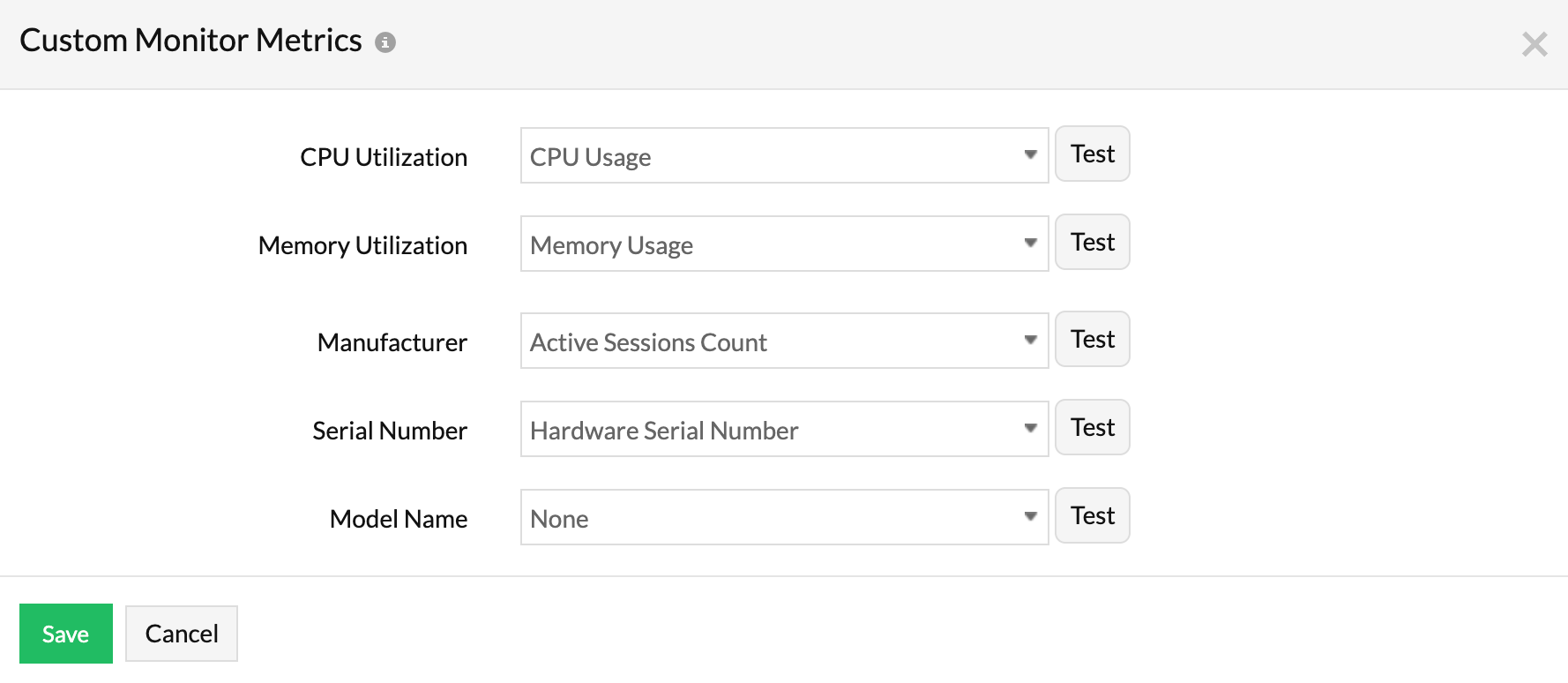This screenshot has height=683, width=1568.
Task: Expand the Serial Number dropdown
Action: tap(784, 430)
